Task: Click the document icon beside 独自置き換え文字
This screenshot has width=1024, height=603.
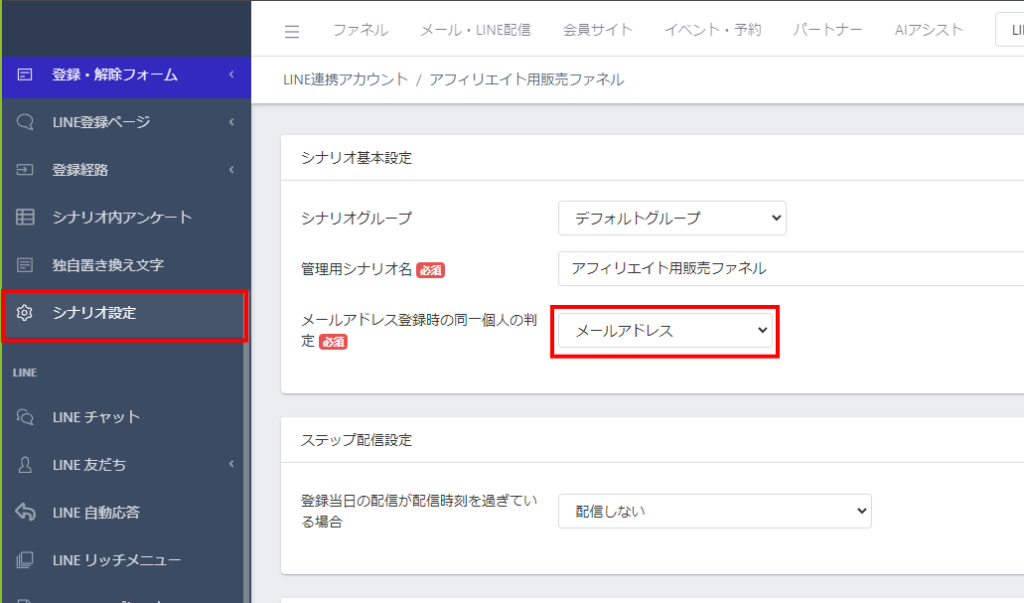Action: (x=26, y=265)
